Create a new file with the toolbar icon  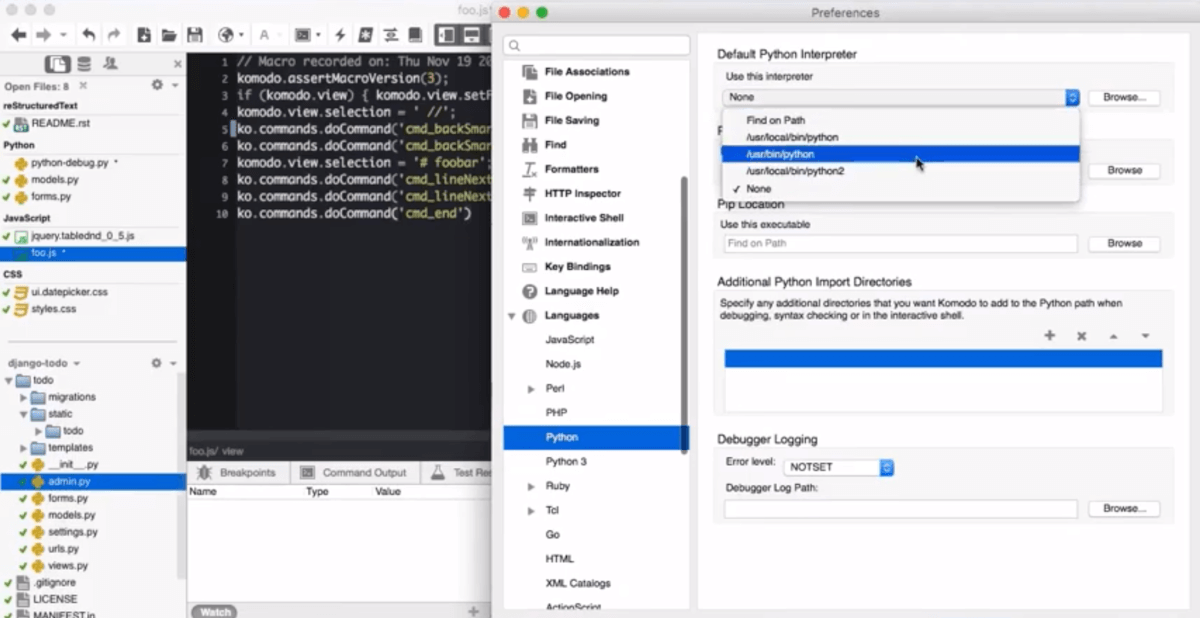click(144, 35)
